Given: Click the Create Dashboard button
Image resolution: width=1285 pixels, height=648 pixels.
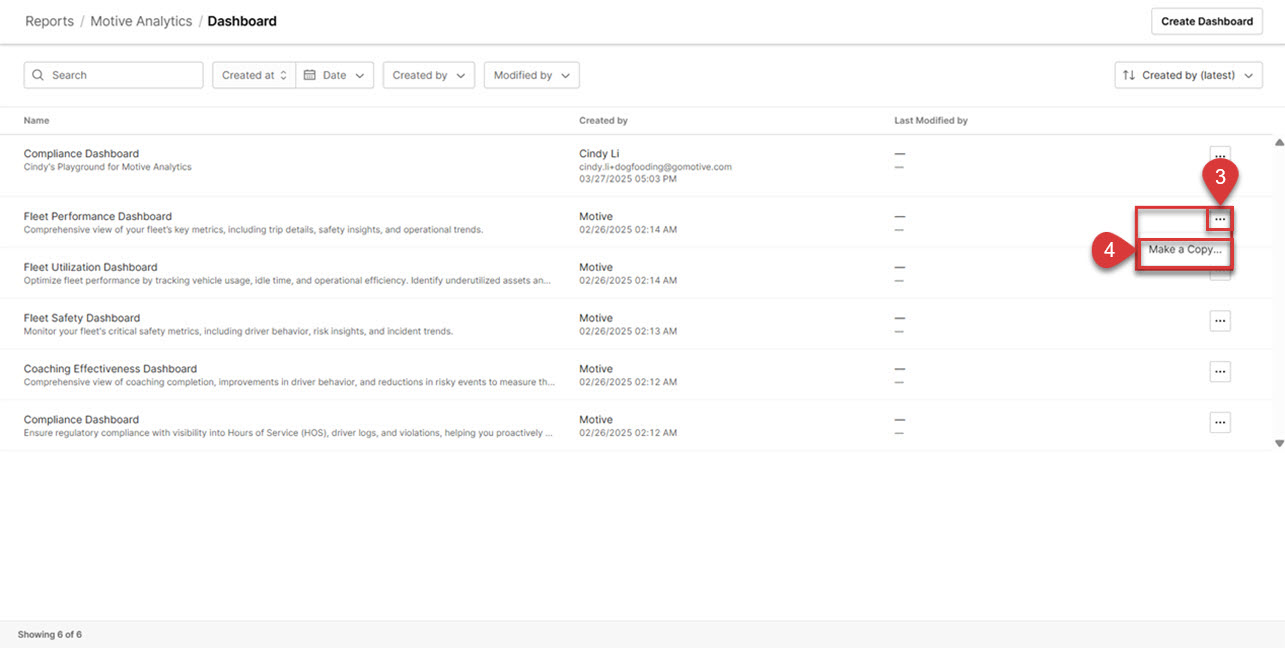Looking at the screenshot, I should tap(1207, 21).
